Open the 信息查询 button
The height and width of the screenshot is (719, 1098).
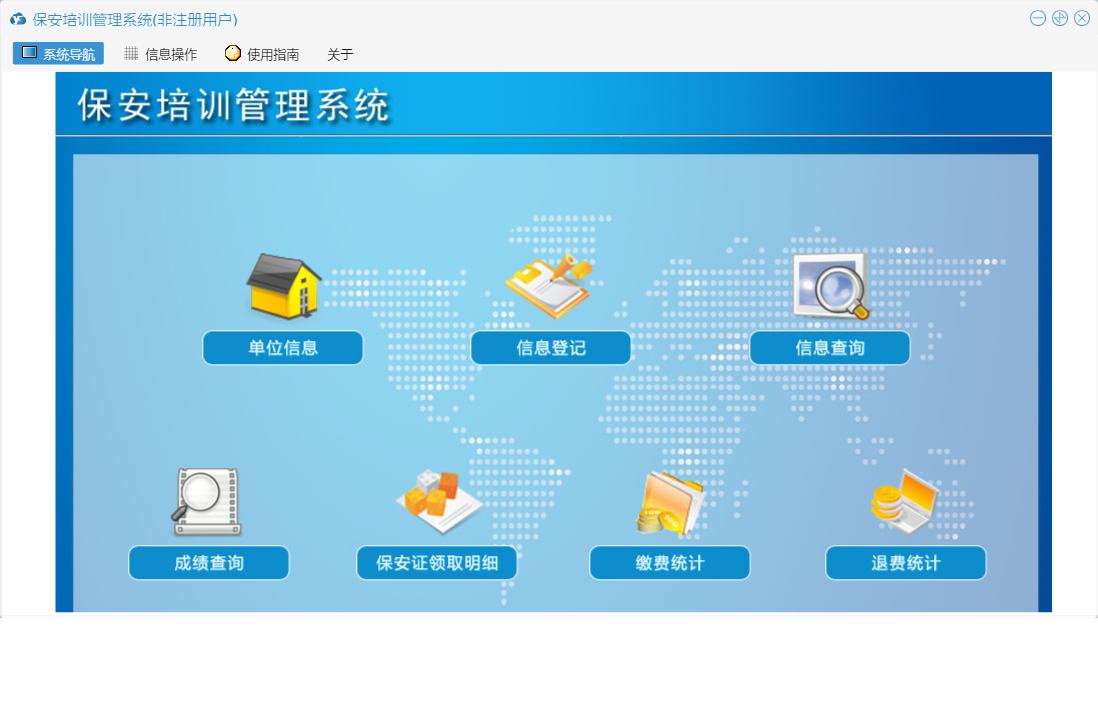(x=830, y=348)
